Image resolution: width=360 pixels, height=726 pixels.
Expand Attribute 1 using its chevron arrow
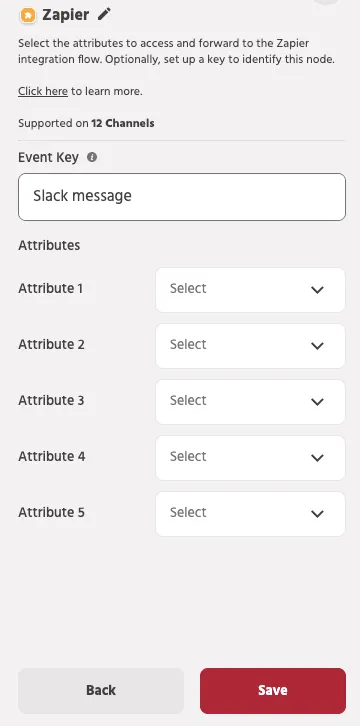(317, 290)
